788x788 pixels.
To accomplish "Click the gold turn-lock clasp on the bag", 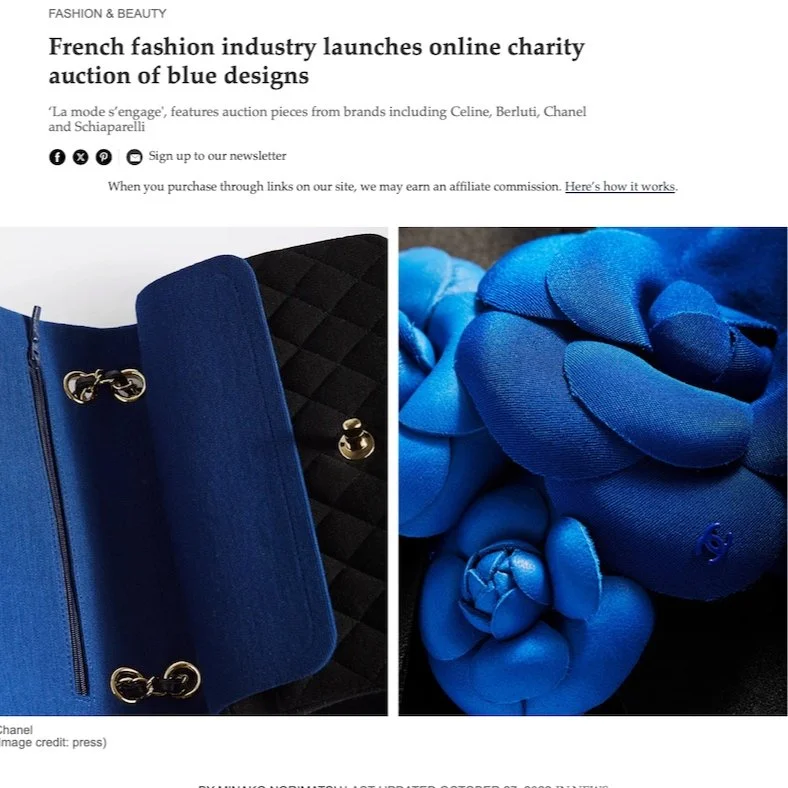I will point(356,439).
